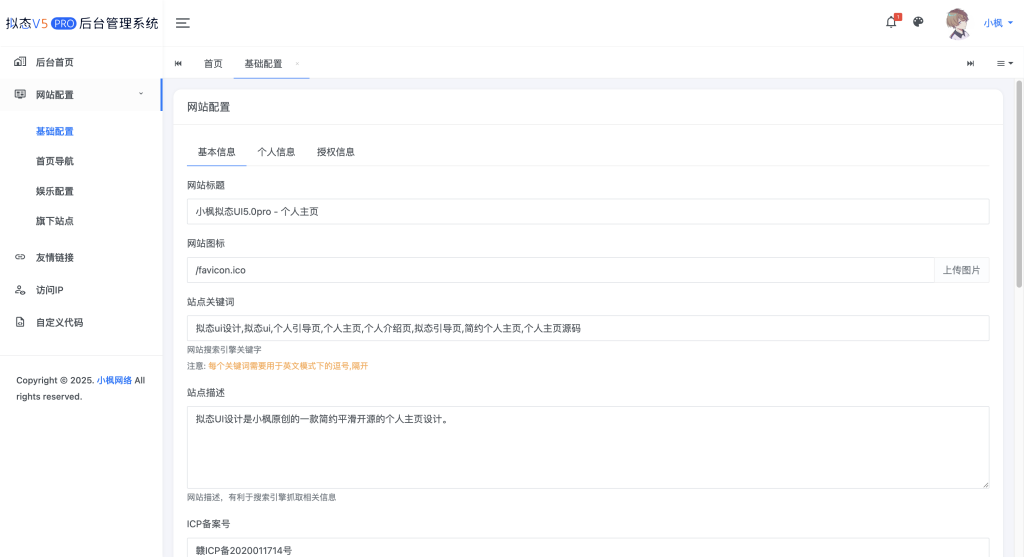Viewport: 1024px width, 557px height.
Task: Click the 友情链接 link icon
Action: tap(20, 257)
